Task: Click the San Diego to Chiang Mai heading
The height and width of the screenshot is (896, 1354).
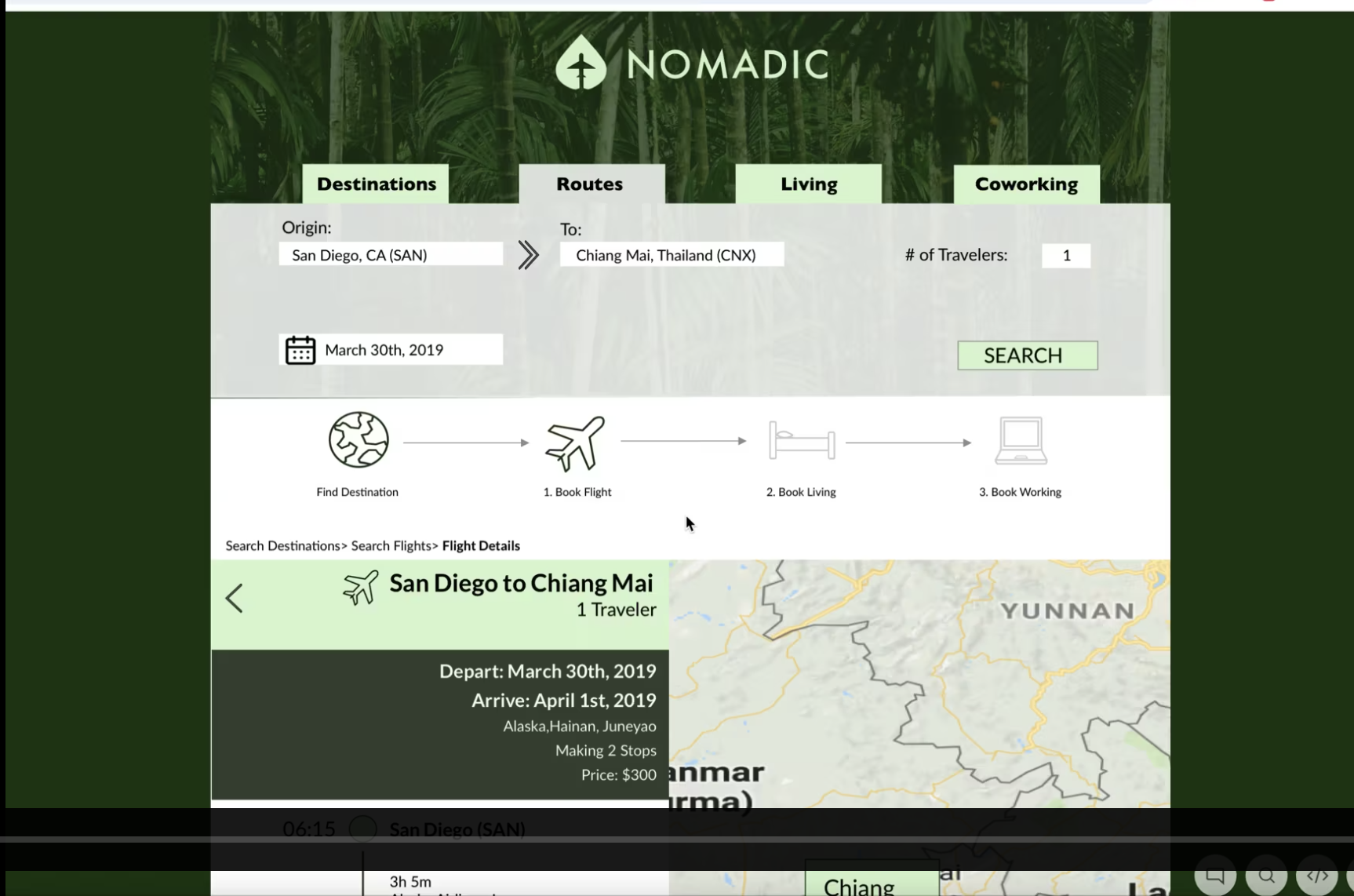Action: tap(521, 583)
